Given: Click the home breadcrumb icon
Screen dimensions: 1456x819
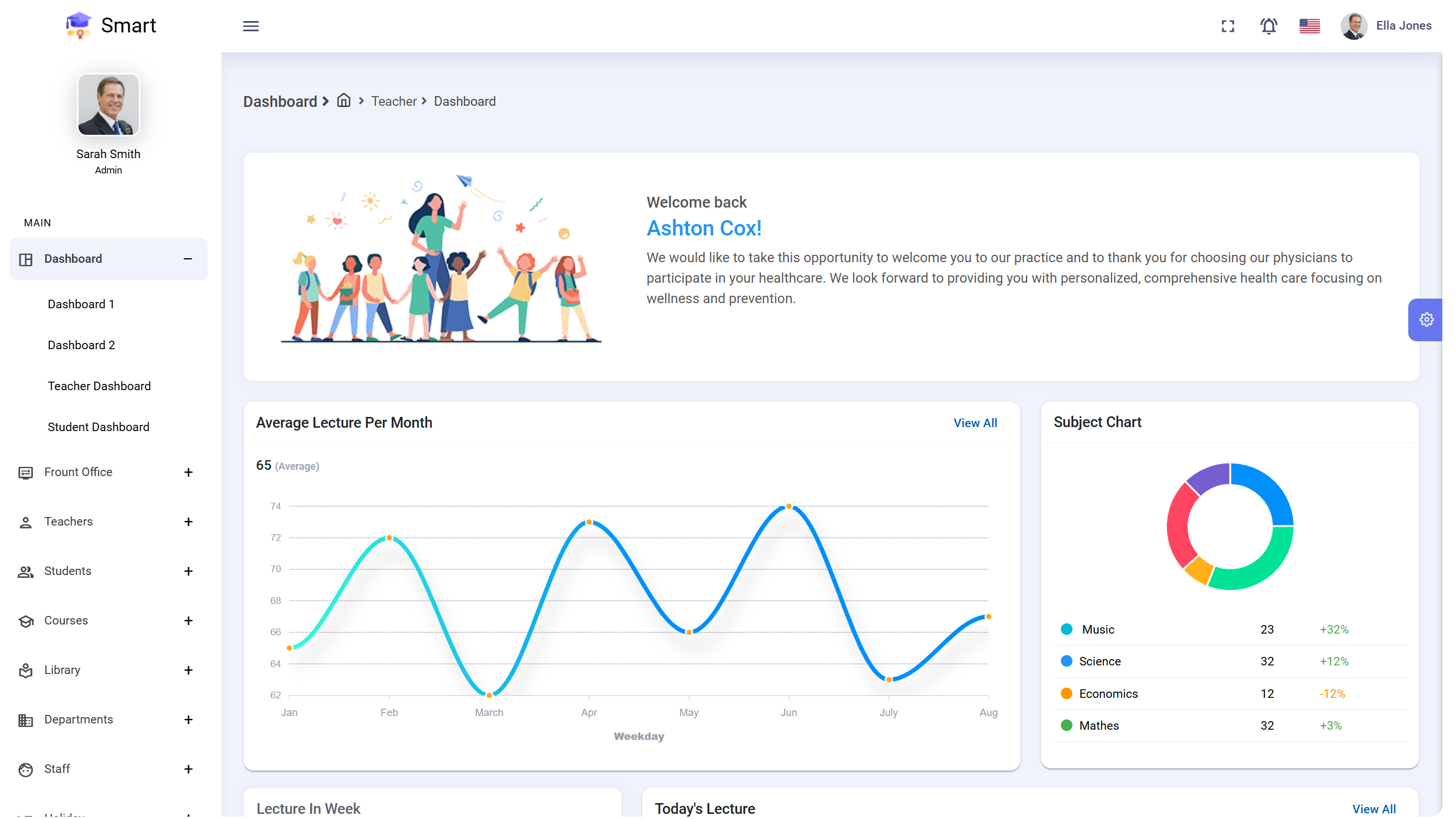Looking at the screenshot, I should (344, 100).
